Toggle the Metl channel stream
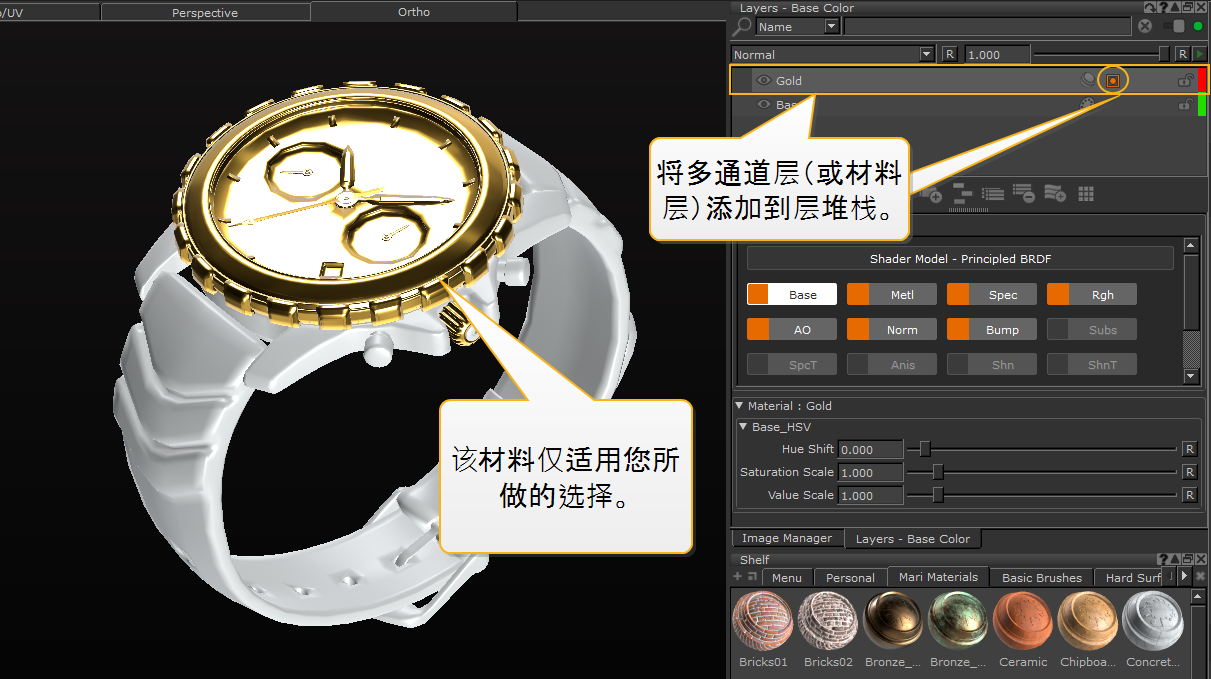Viewport: 1211px width, 679px height. 892,295
